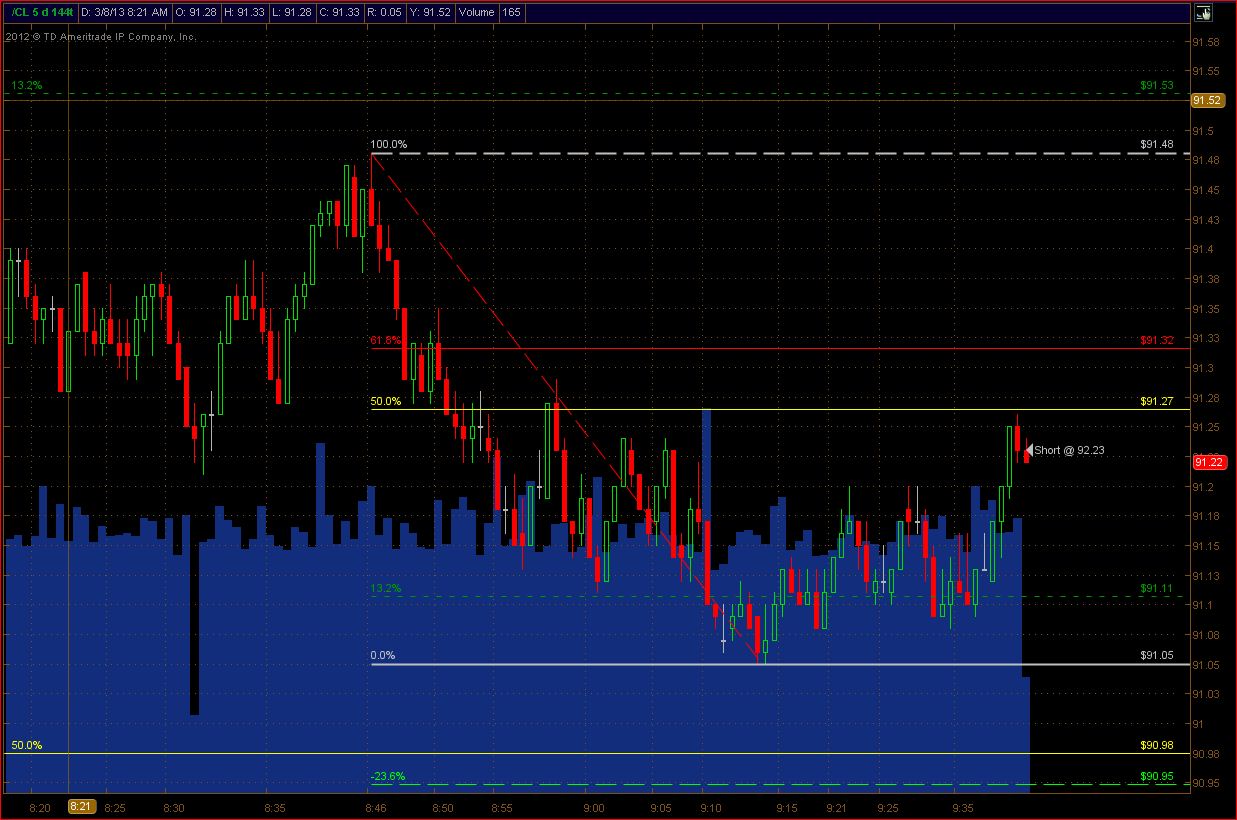The image size is (1237, 820).
Task: Click the 8:46 time axis label
Action: click(376, 806)
